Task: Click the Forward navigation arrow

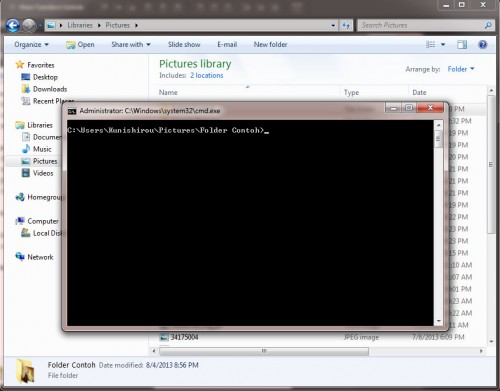Action: [29, 25]
